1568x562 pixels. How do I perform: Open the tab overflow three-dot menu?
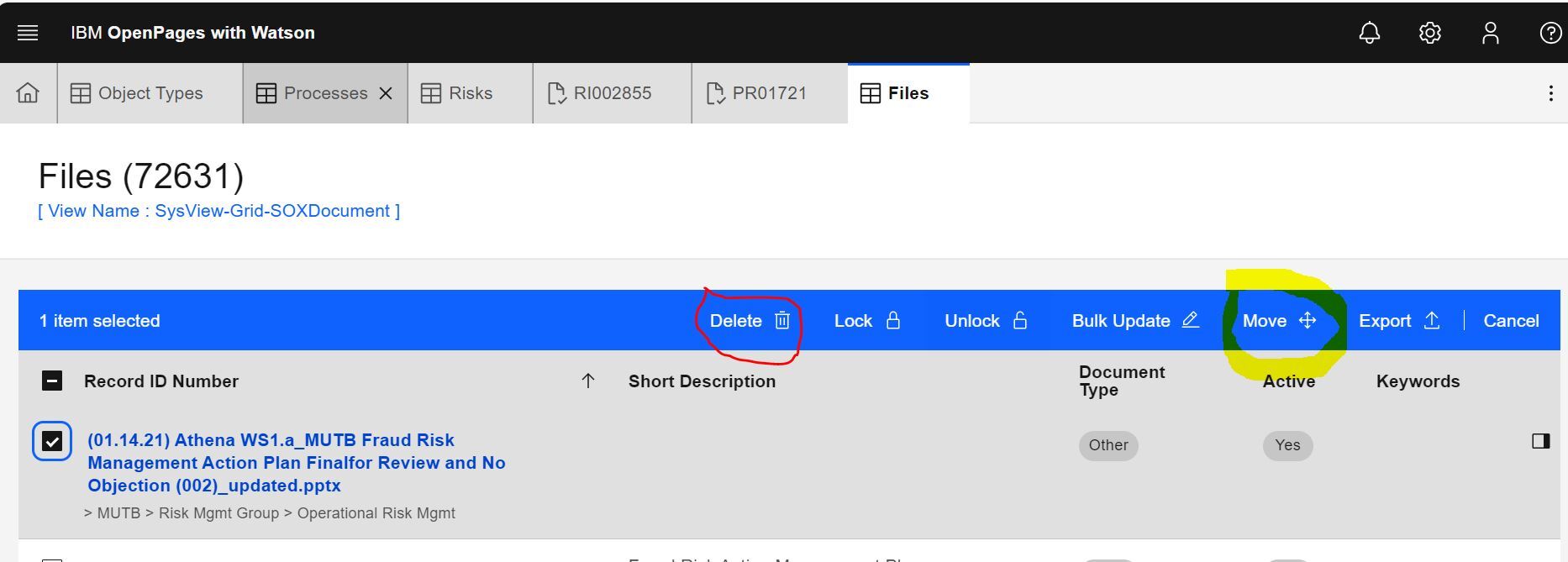(x=1550, y=93)
